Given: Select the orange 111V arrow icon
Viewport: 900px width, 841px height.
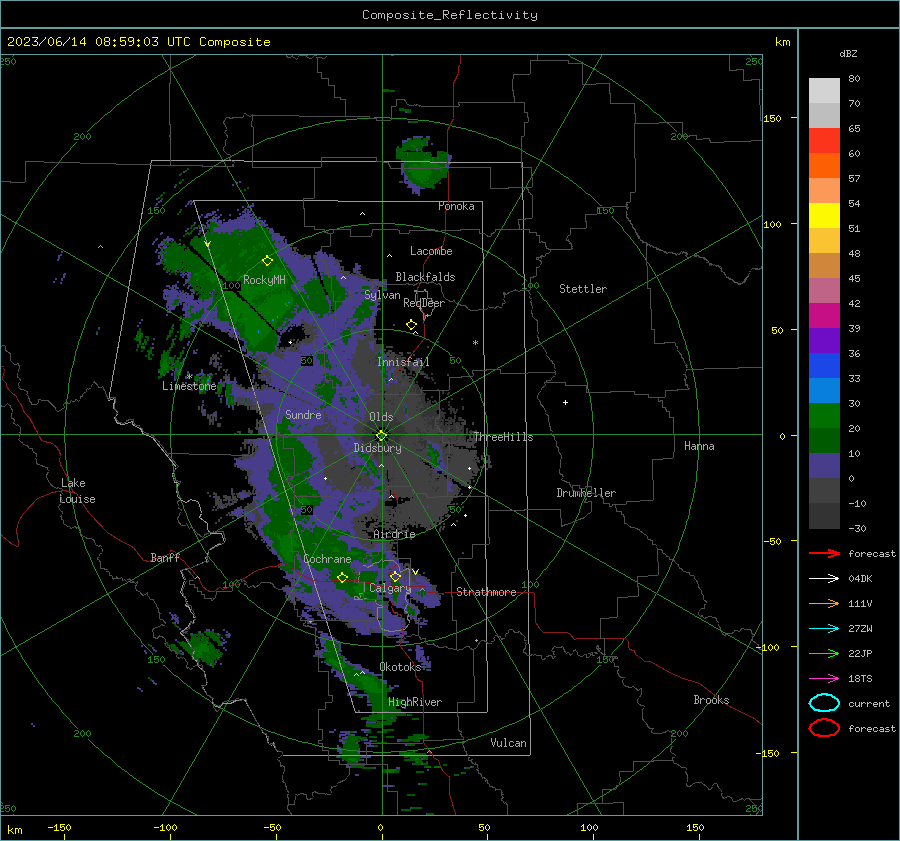Looking at the screenshot, I should pos(824,603).
